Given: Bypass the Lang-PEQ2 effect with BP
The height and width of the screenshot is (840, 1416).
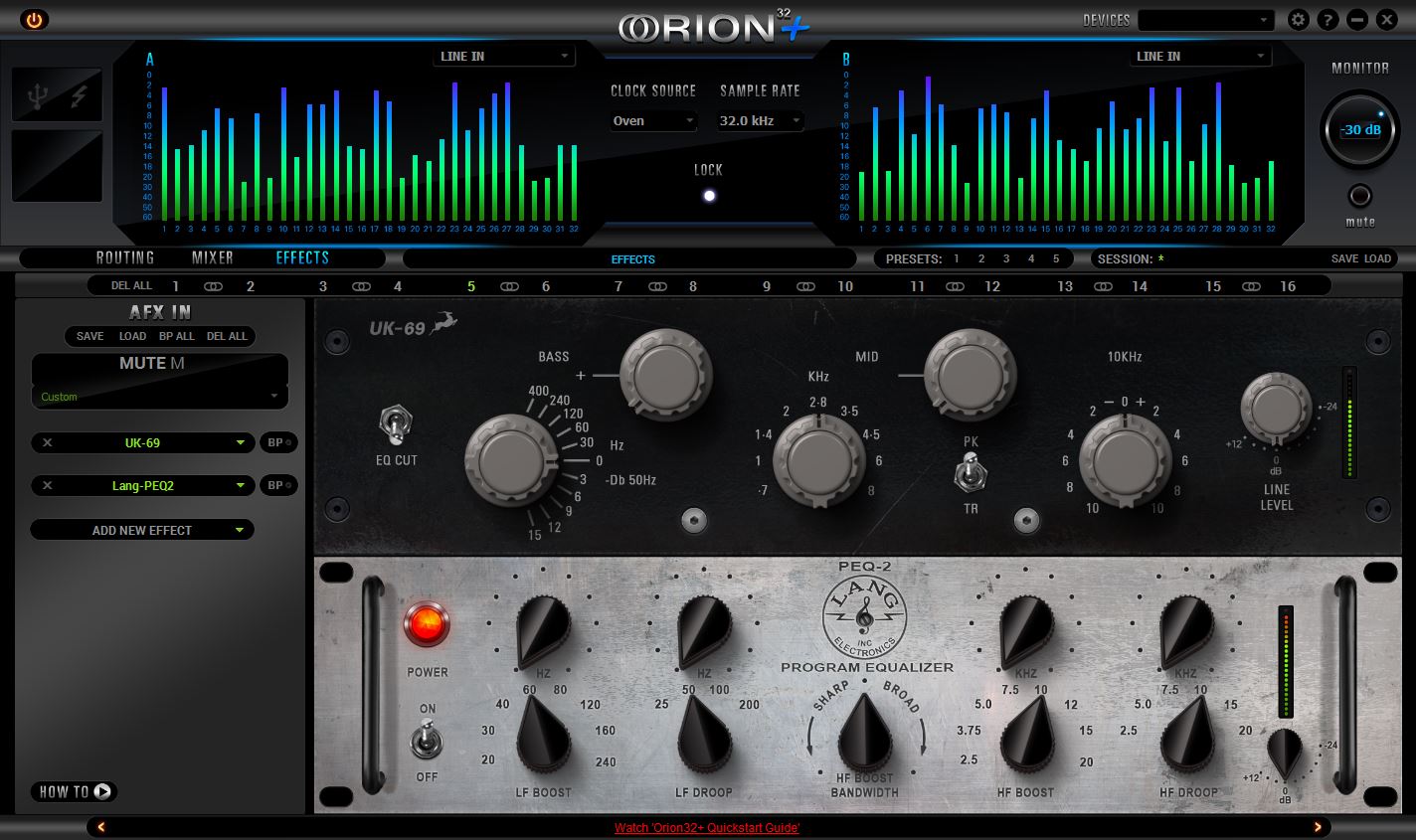Looking at the screenshot, I should click(x=277, y=486).
